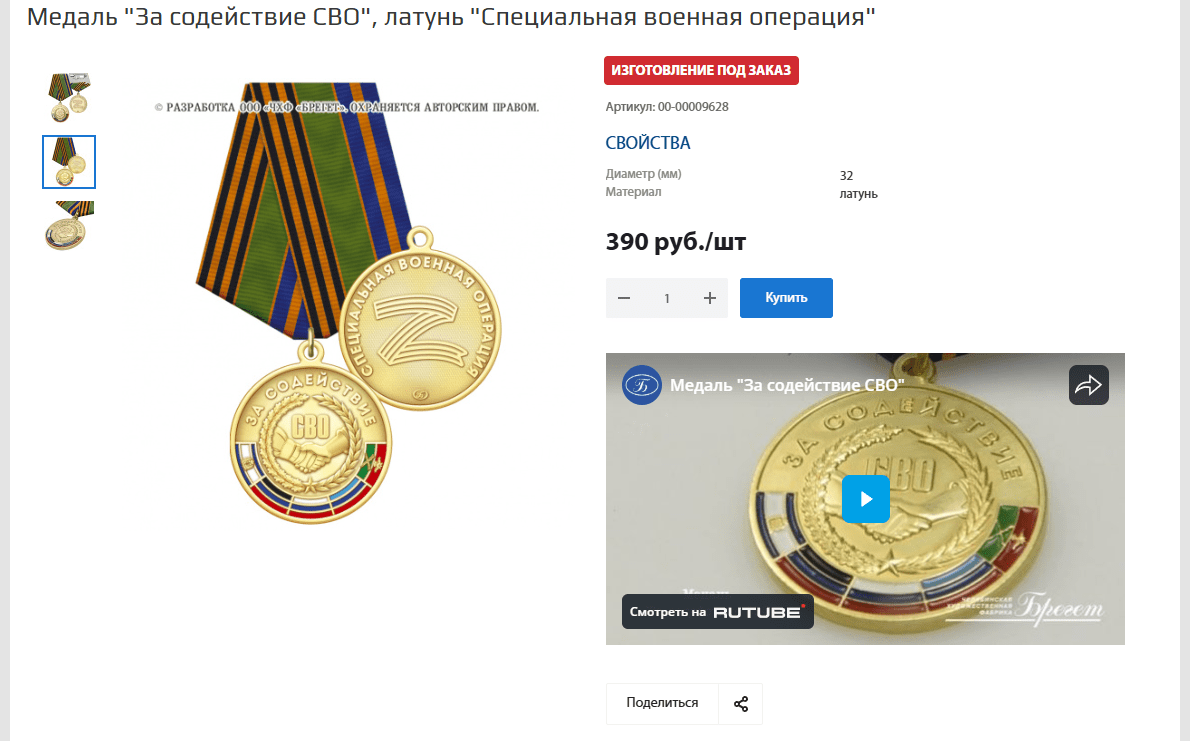Select the second highlighted medal thumbnail
This screenshot has width=1190, height=741.
tap(69, 162)
